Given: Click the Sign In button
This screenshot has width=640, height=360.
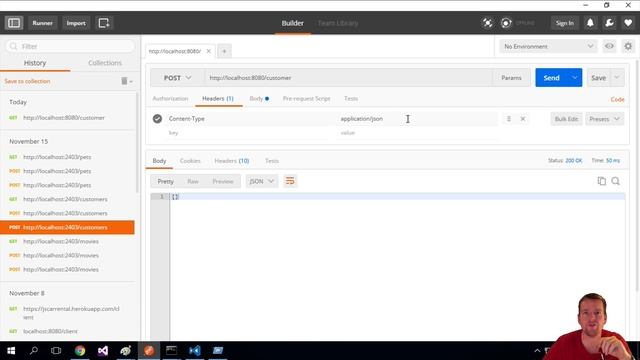Looking at the screenshot, I should (564, 23).
